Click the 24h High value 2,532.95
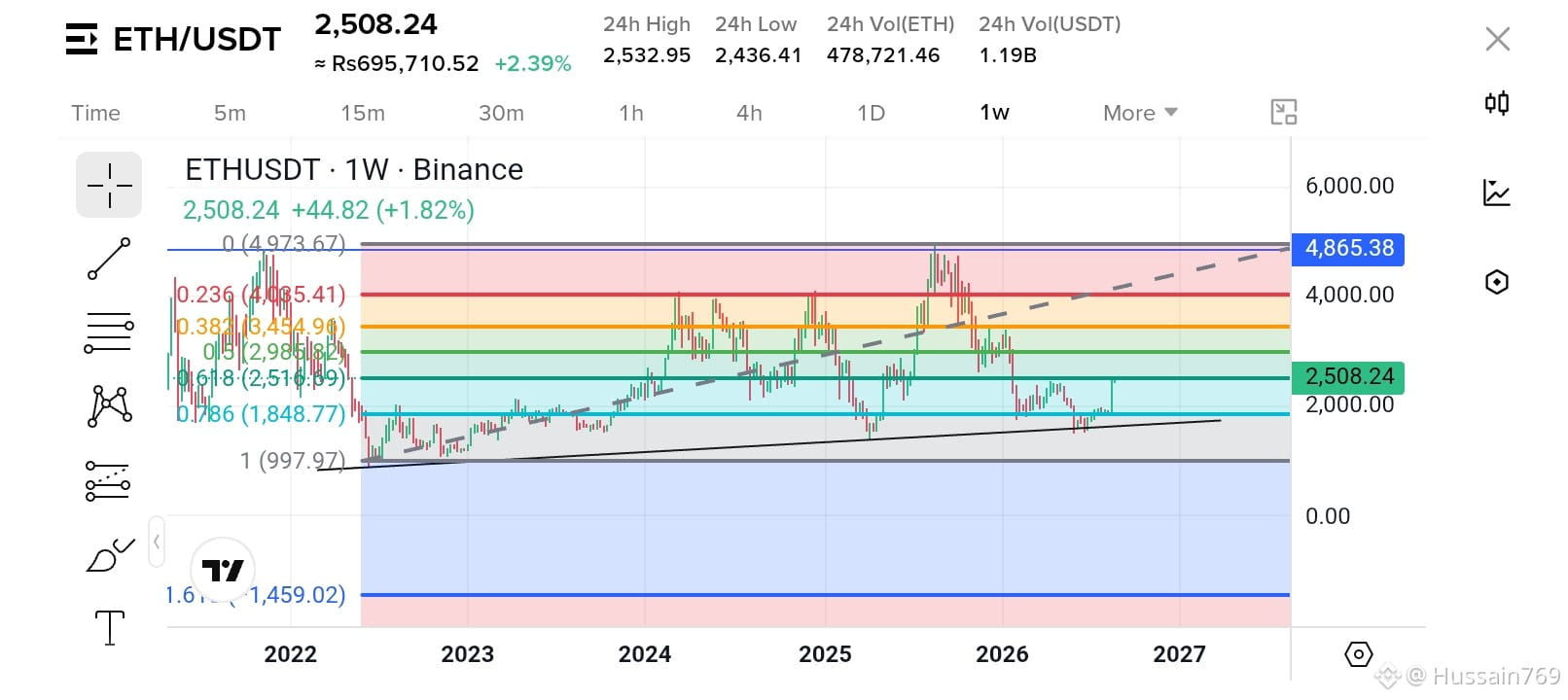1568x700 pixels. coord(647,55)
